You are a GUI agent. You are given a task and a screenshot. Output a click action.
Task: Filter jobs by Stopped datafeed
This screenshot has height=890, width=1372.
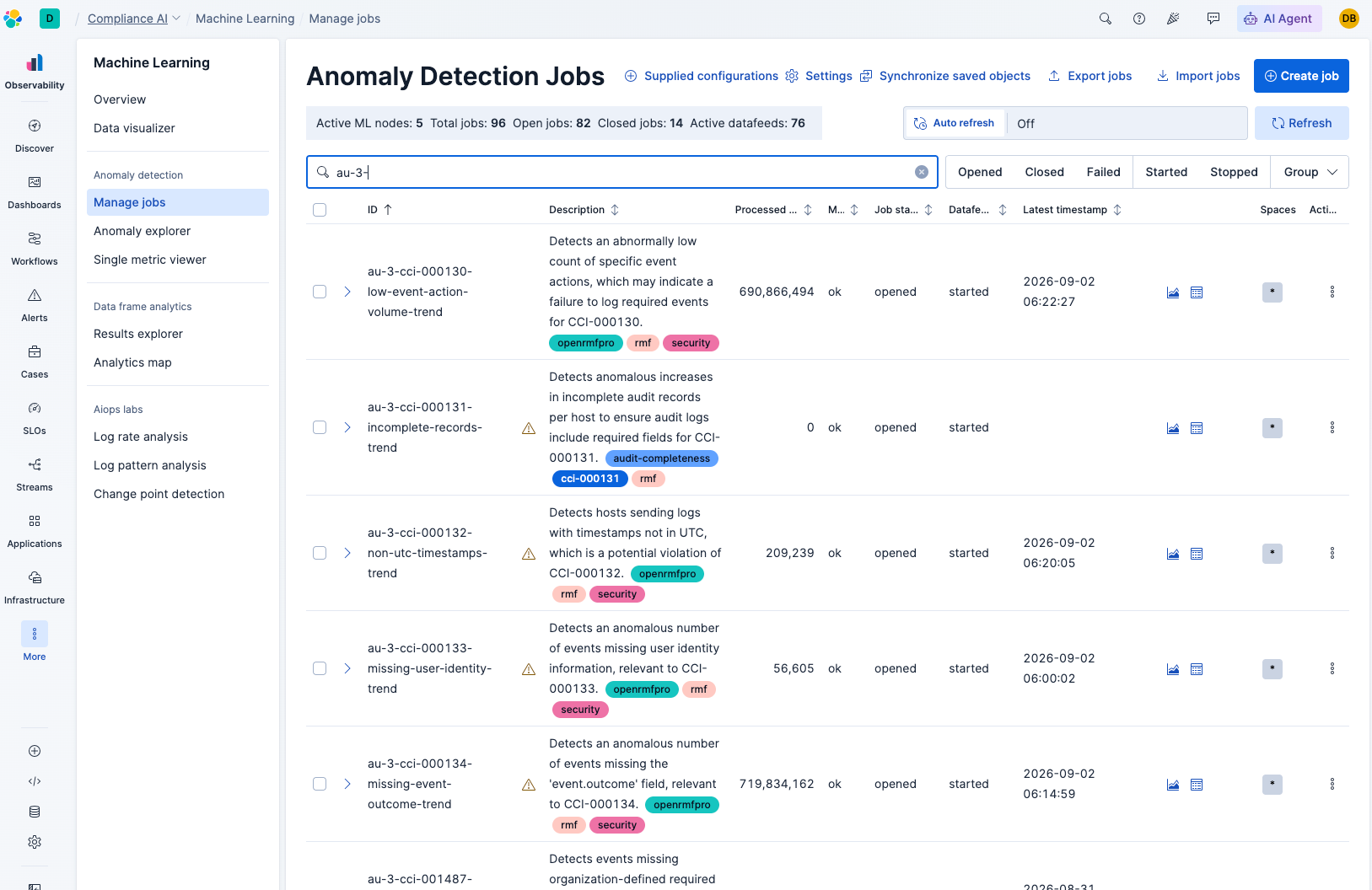coord(1234,172)
